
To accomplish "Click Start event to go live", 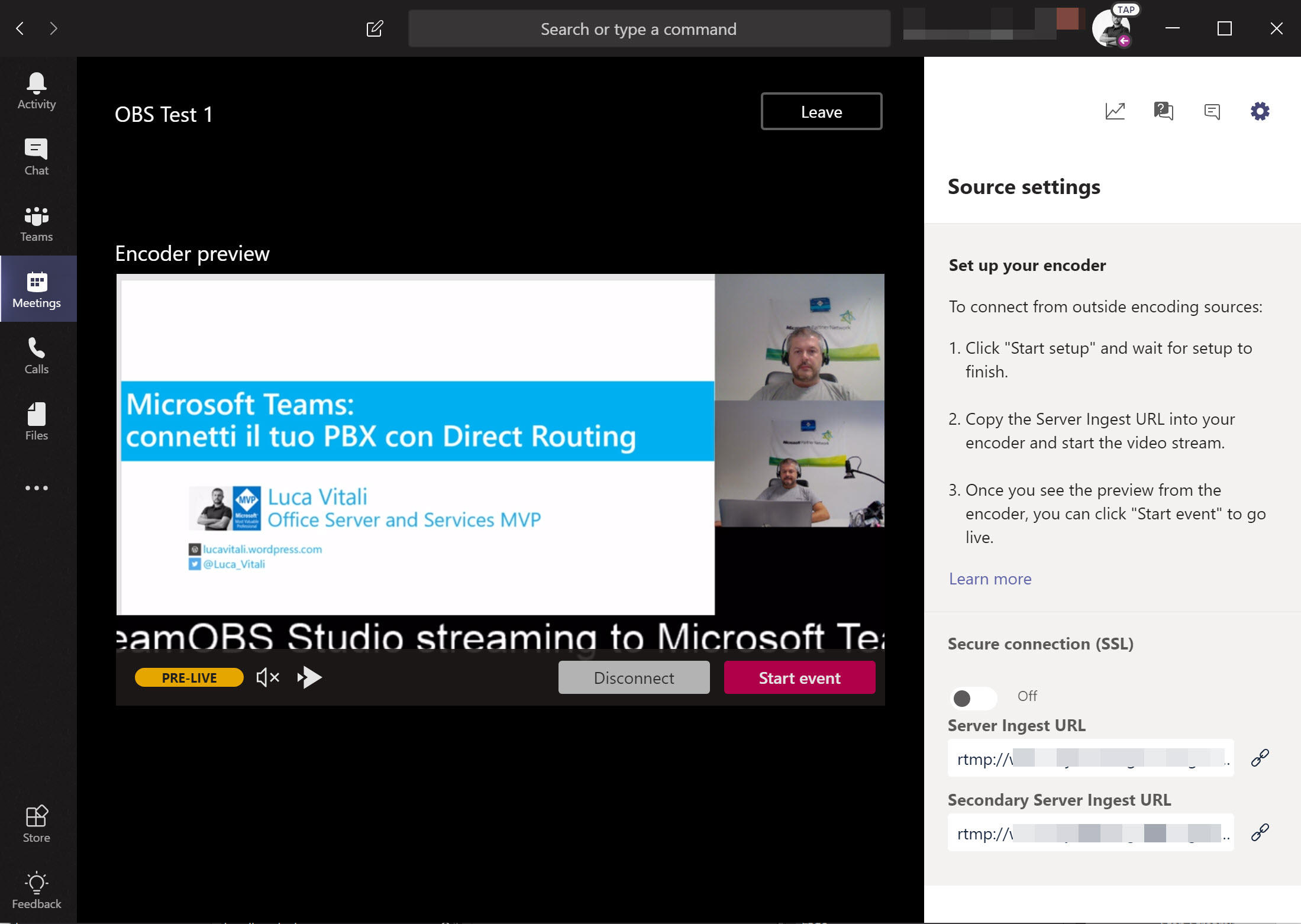I will click(x=799, y=677).
